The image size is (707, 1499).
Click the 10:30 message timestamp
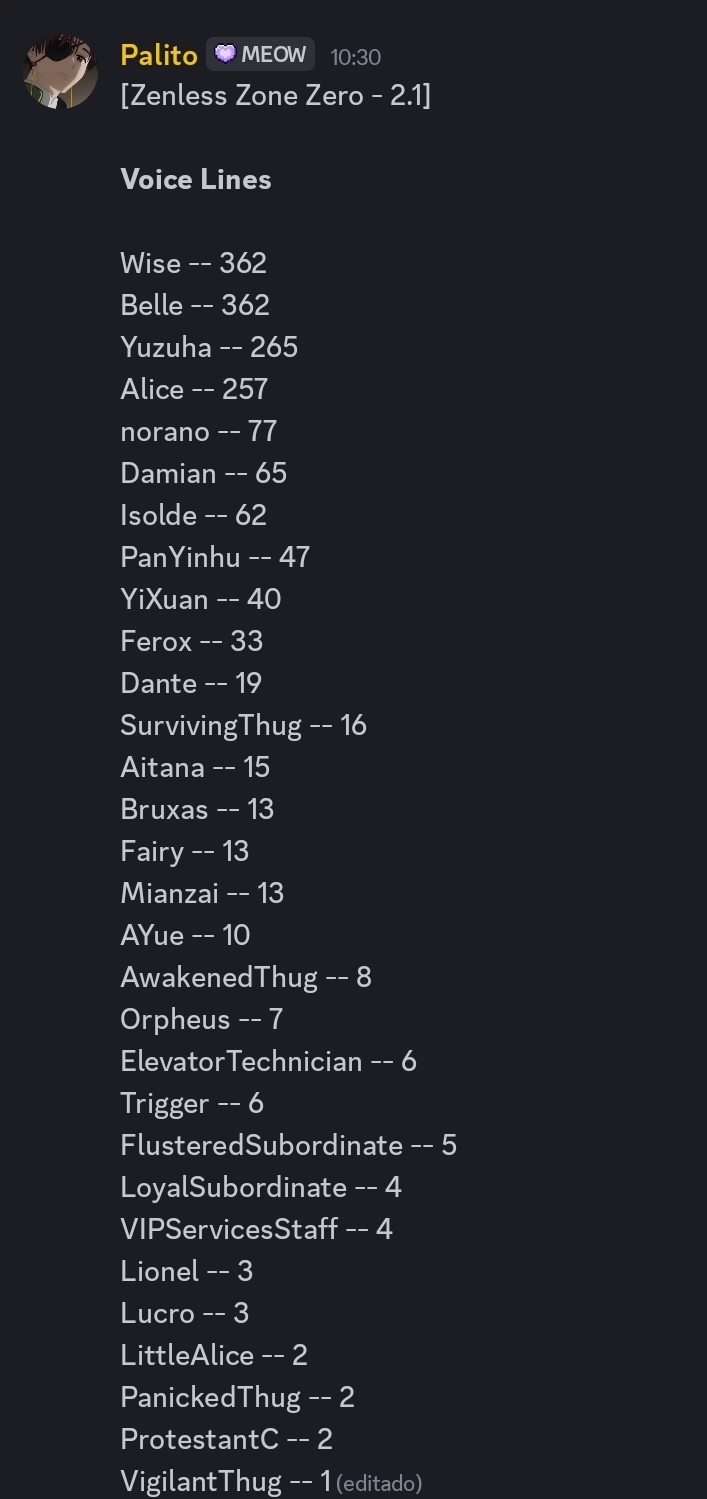coord(355,57)
